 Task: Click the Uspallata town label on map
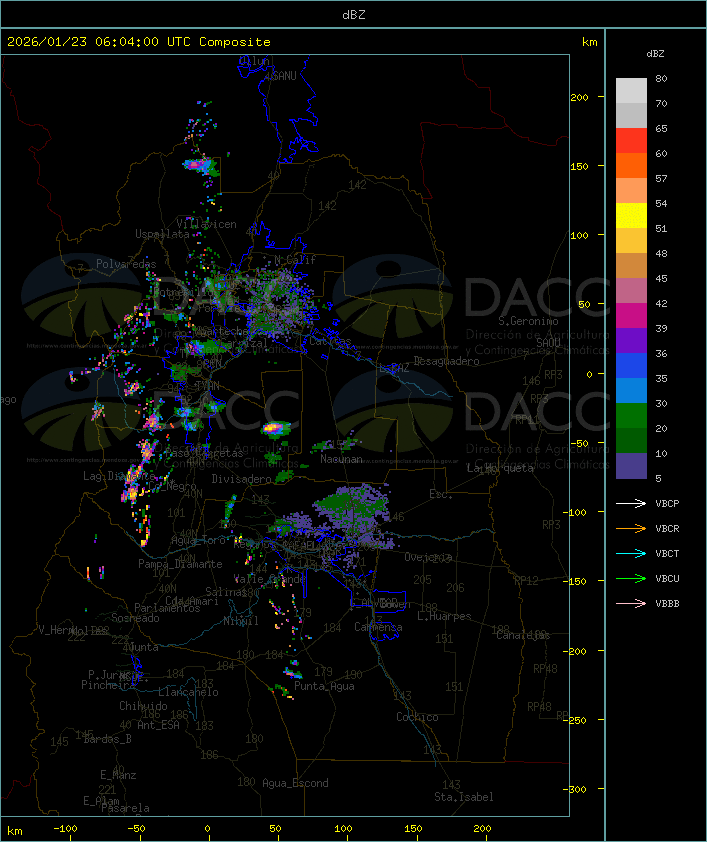(x=162, y=233)
